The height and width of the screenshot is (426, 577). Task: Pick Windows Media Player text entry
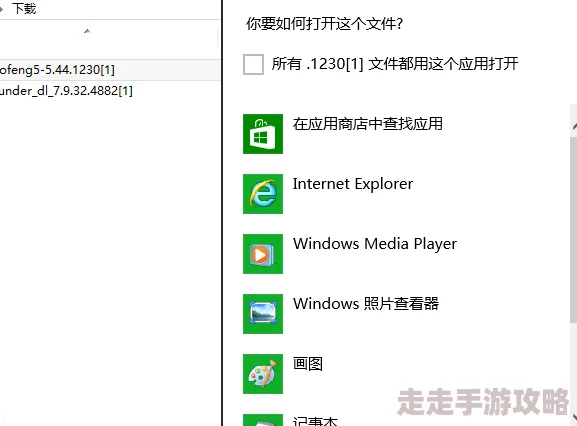click(x=375, y=244)
